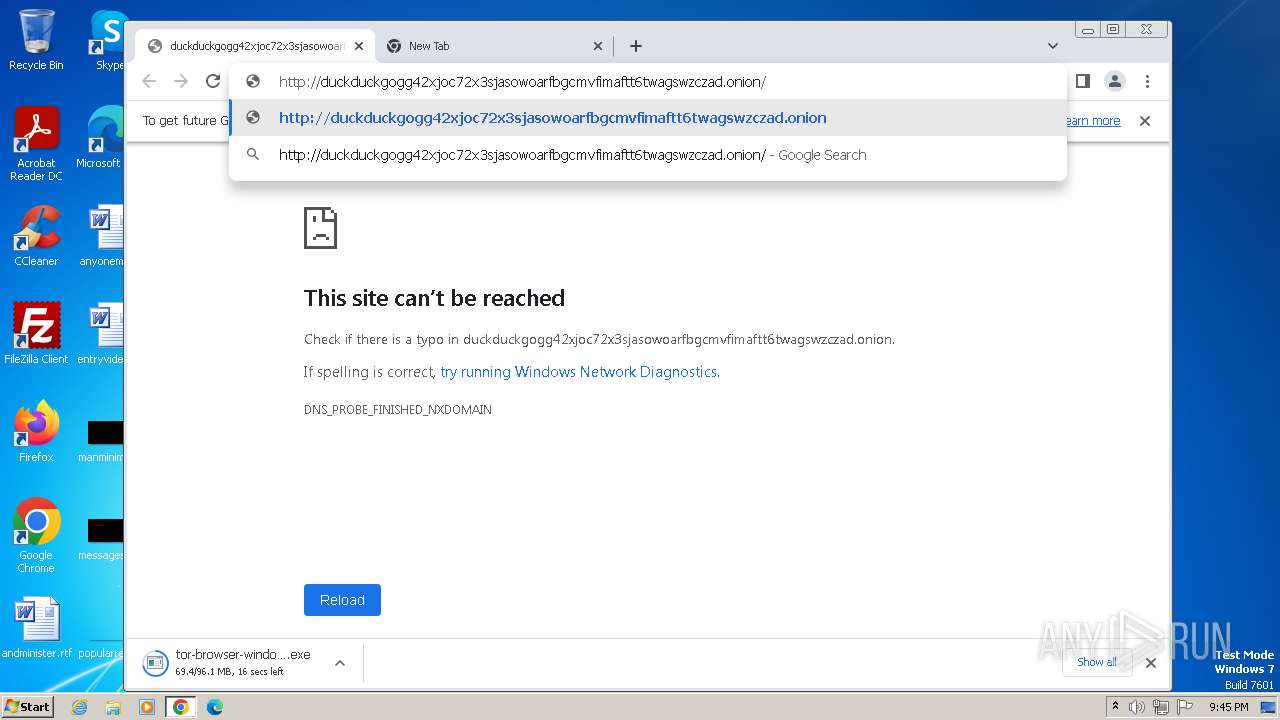Open Windows Media Player from the taskbar
The height and width of the screenshot is (720, 1280).
147,707
